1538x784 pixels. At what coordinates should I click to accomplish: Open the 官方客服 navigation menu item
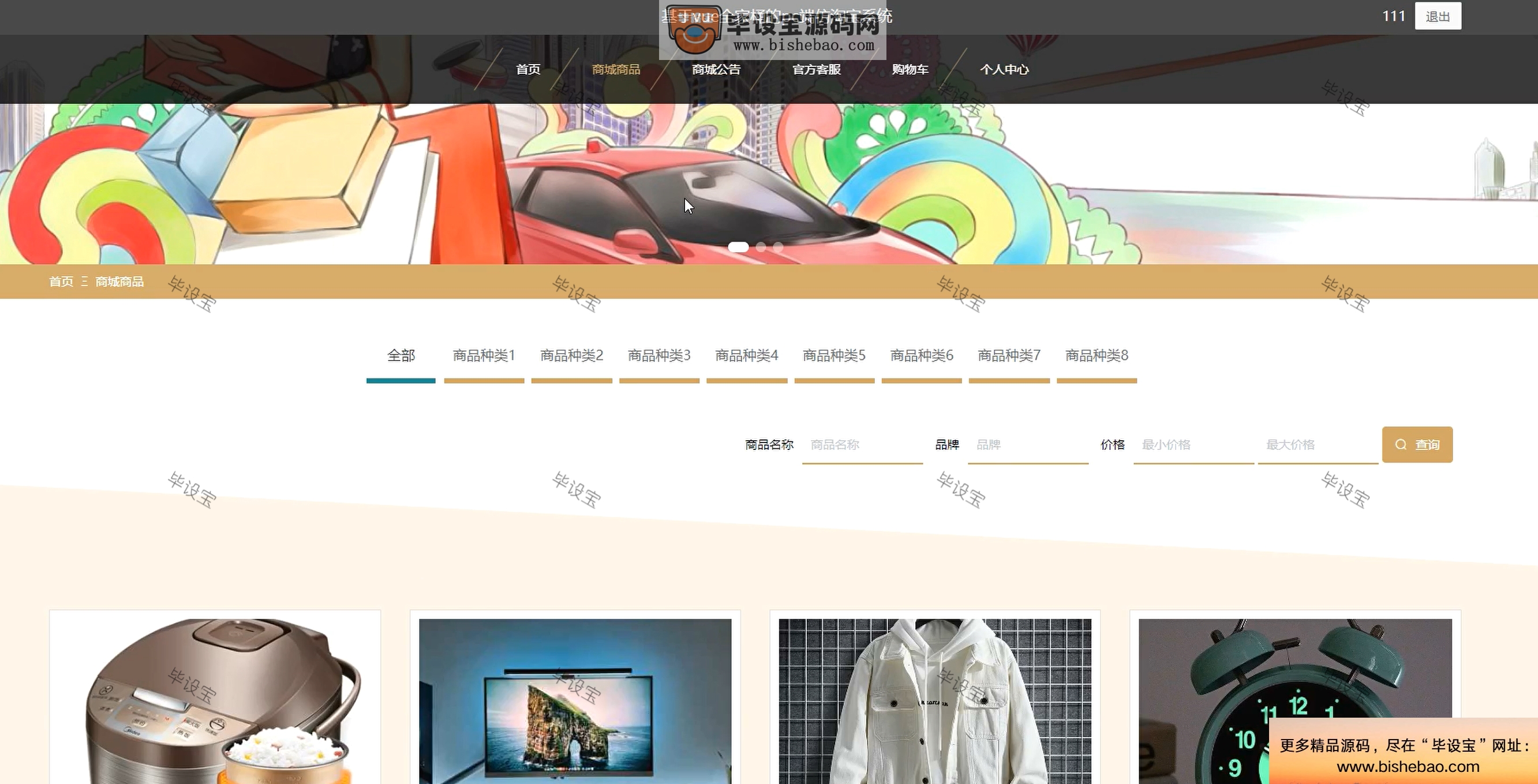[x=816, y=69]
